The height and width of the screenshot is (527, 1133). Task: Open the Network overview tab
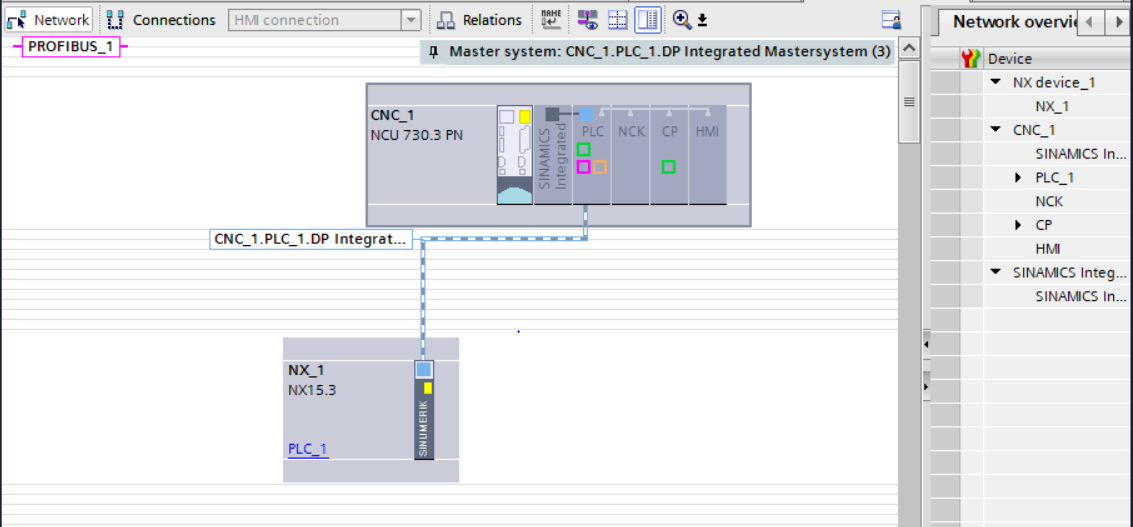pyautogui.click(x=1014, y=21)
